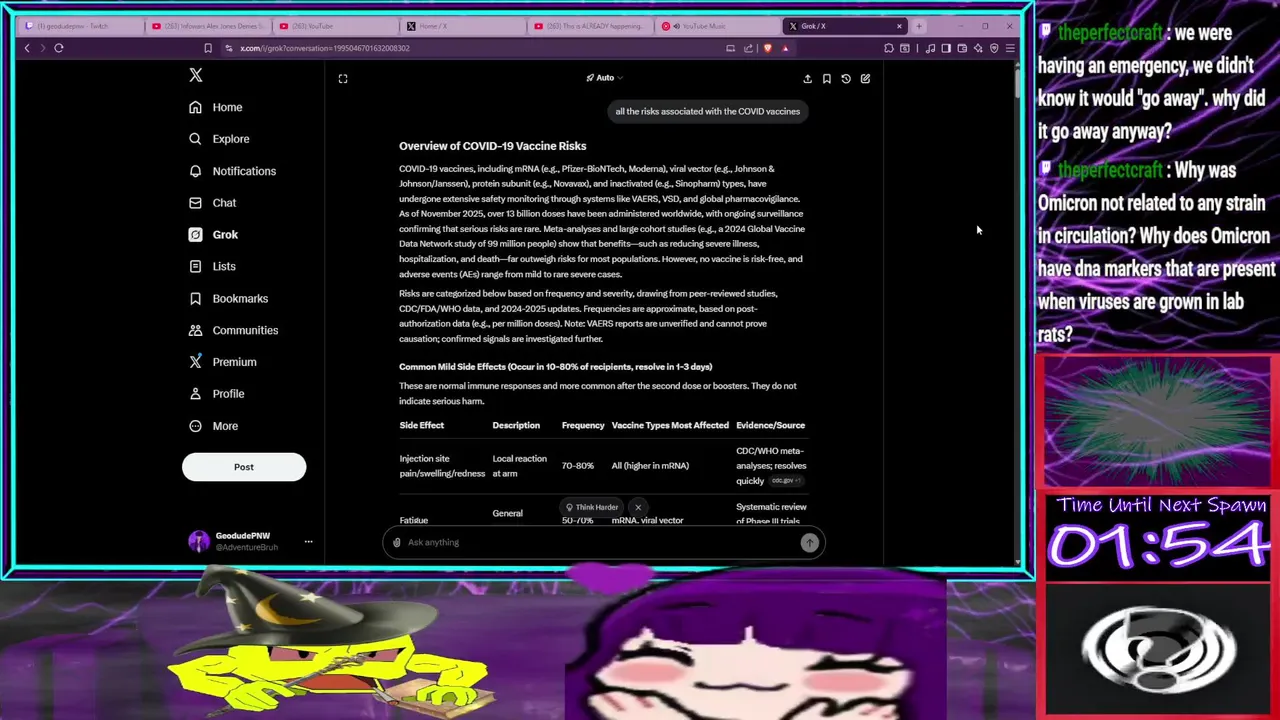Open Profile in X sidebar
Viewport: 1280px width, 720px height.
(x=216, y=394)
